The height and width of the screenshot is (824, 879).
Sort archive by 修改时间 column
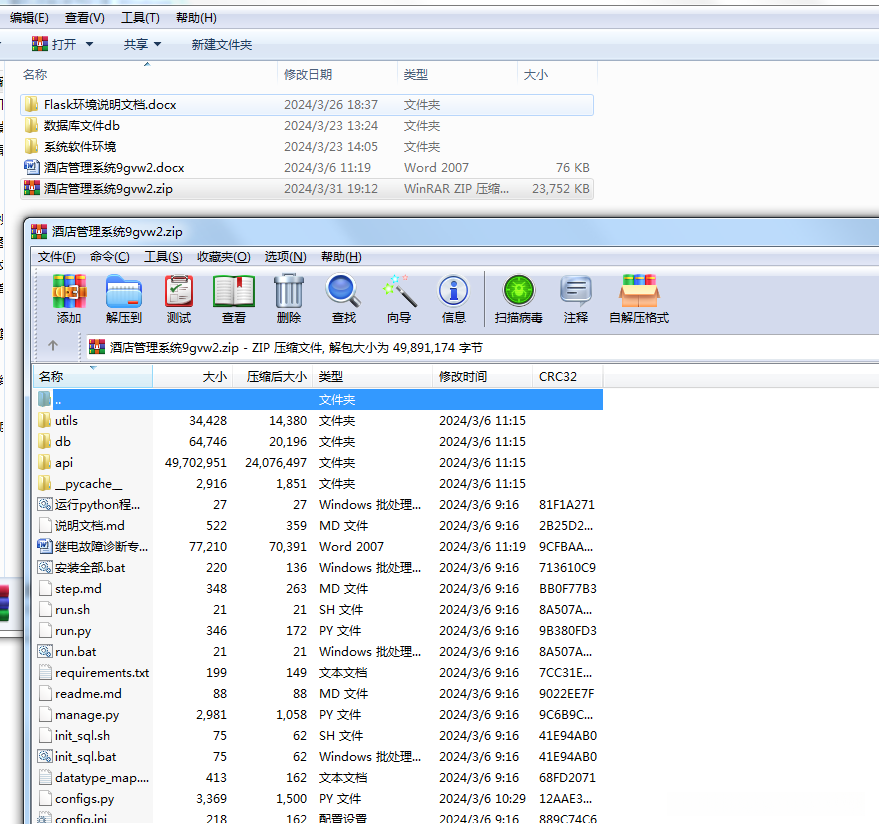click(482, 376)
